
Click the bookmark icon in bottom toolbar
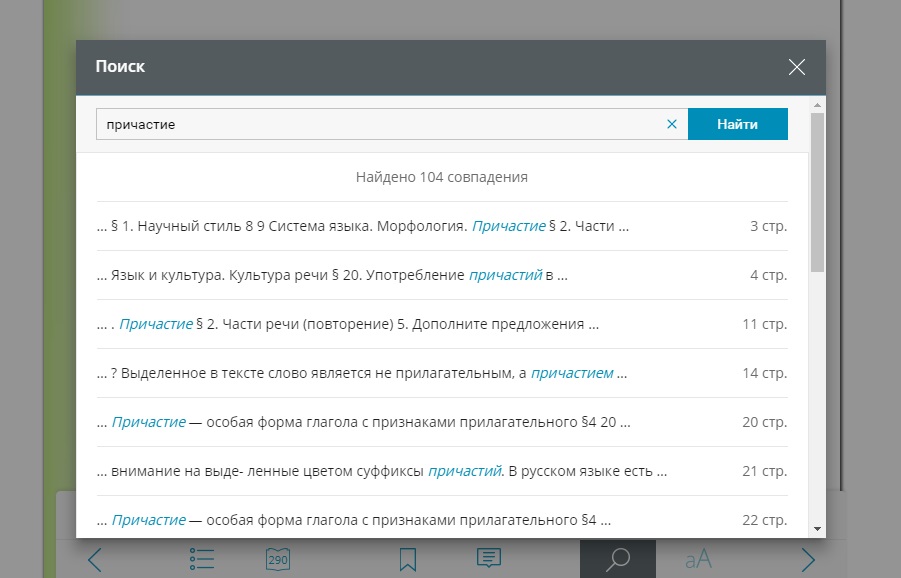click(407, 559)
